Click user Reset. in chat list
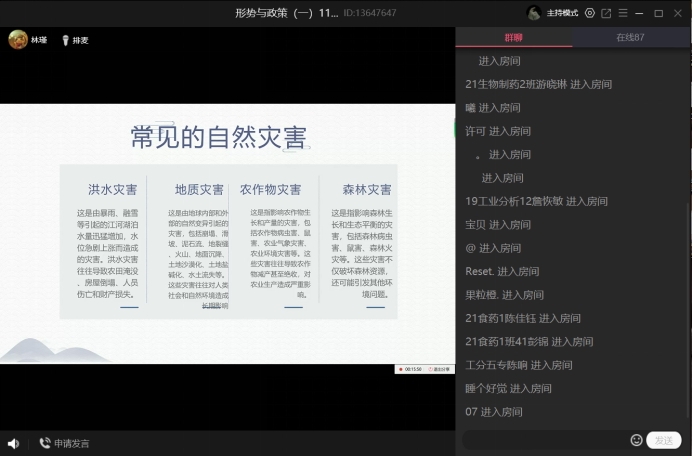Screen dimensions: 693x457 480,271
